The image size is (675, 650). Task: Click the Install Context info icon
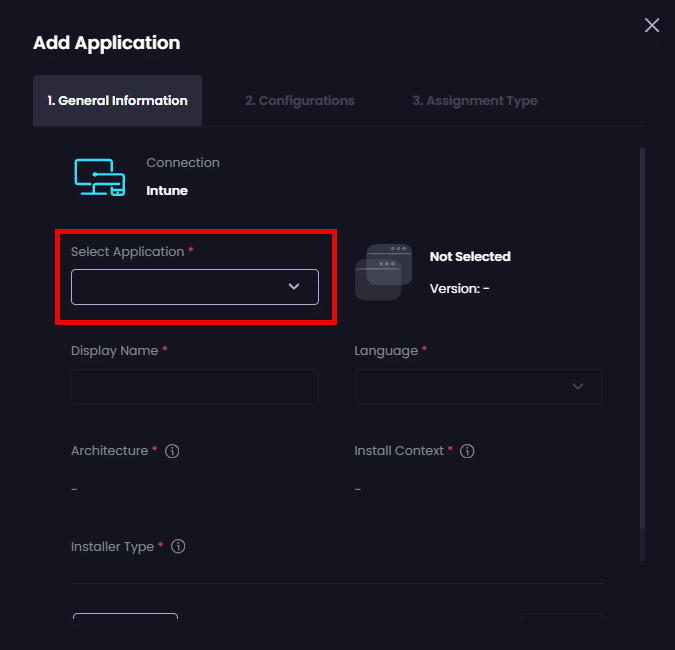[467, 451]
